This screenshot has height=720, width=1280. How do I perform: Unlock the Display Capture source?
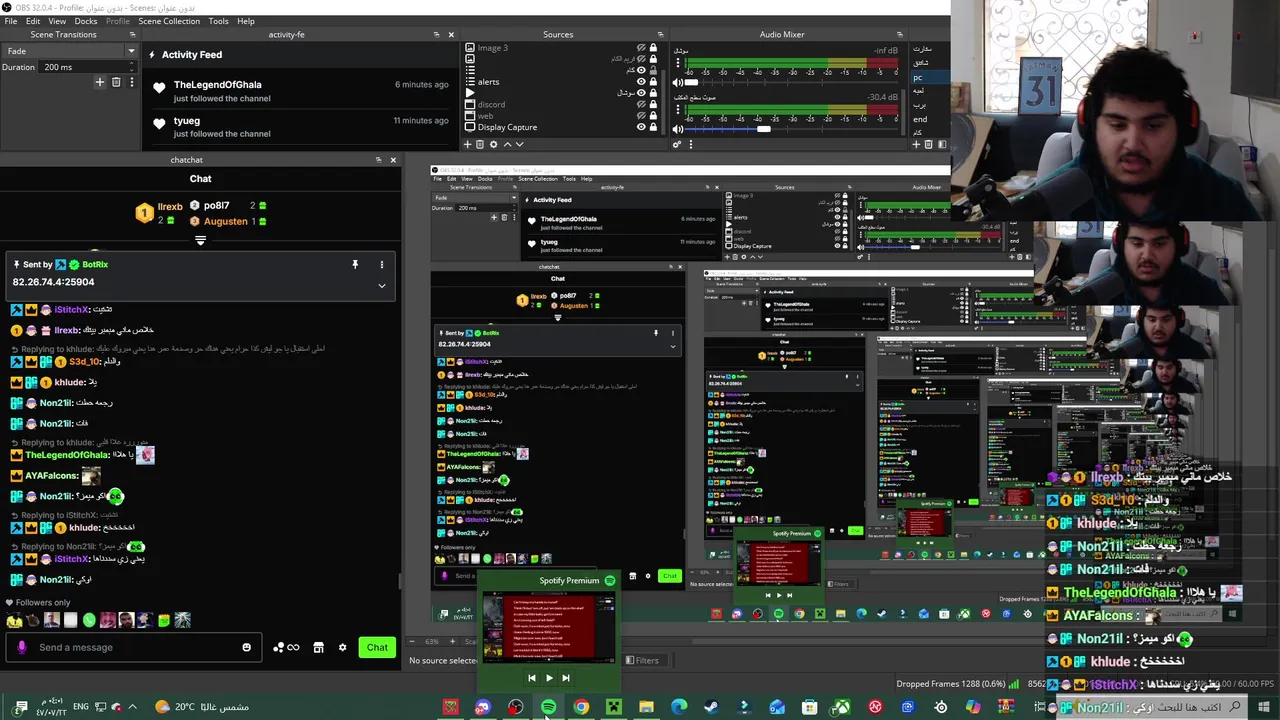654,127
